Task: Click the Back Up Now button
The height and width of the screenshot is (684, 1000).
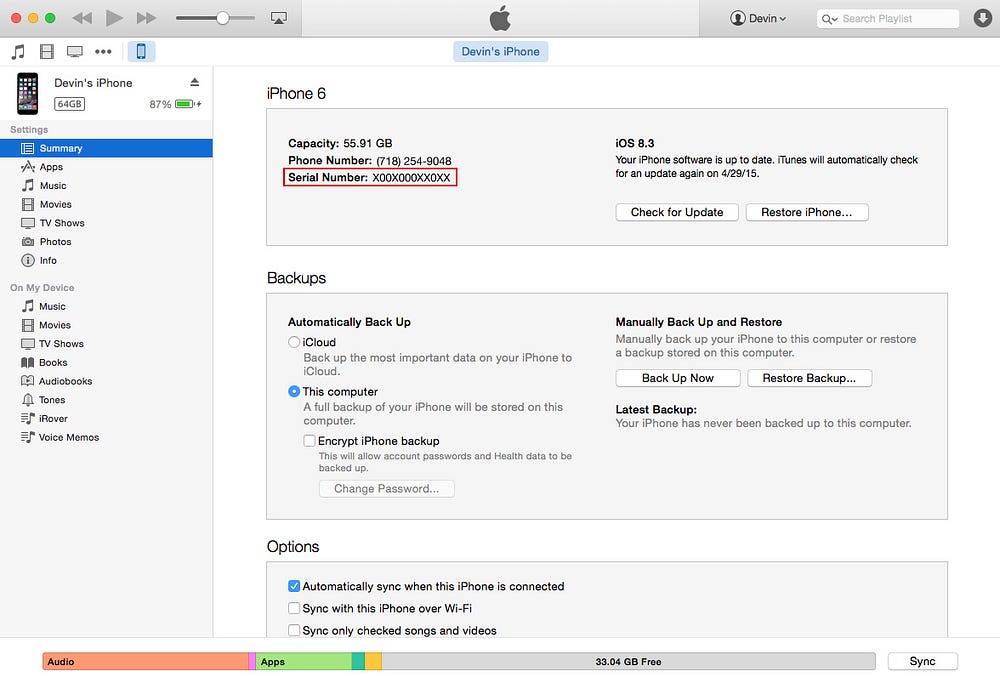Action: pyautogui.click(x=677, y=378)
